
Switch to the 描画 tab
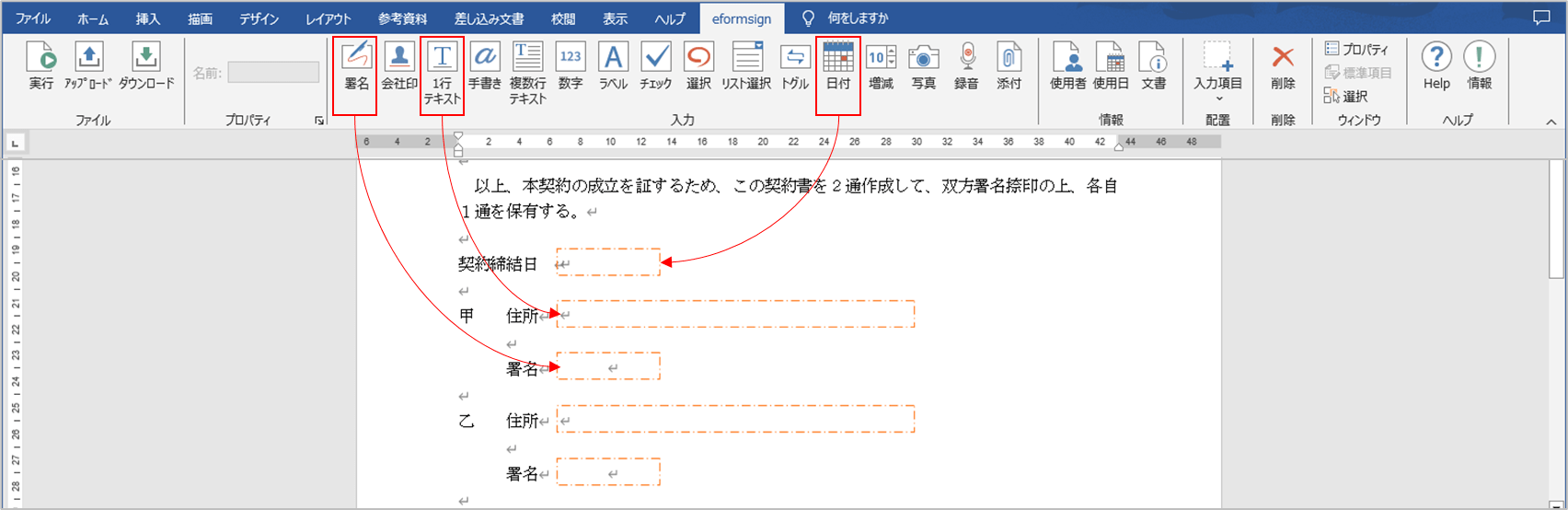(x=200, y=18)
